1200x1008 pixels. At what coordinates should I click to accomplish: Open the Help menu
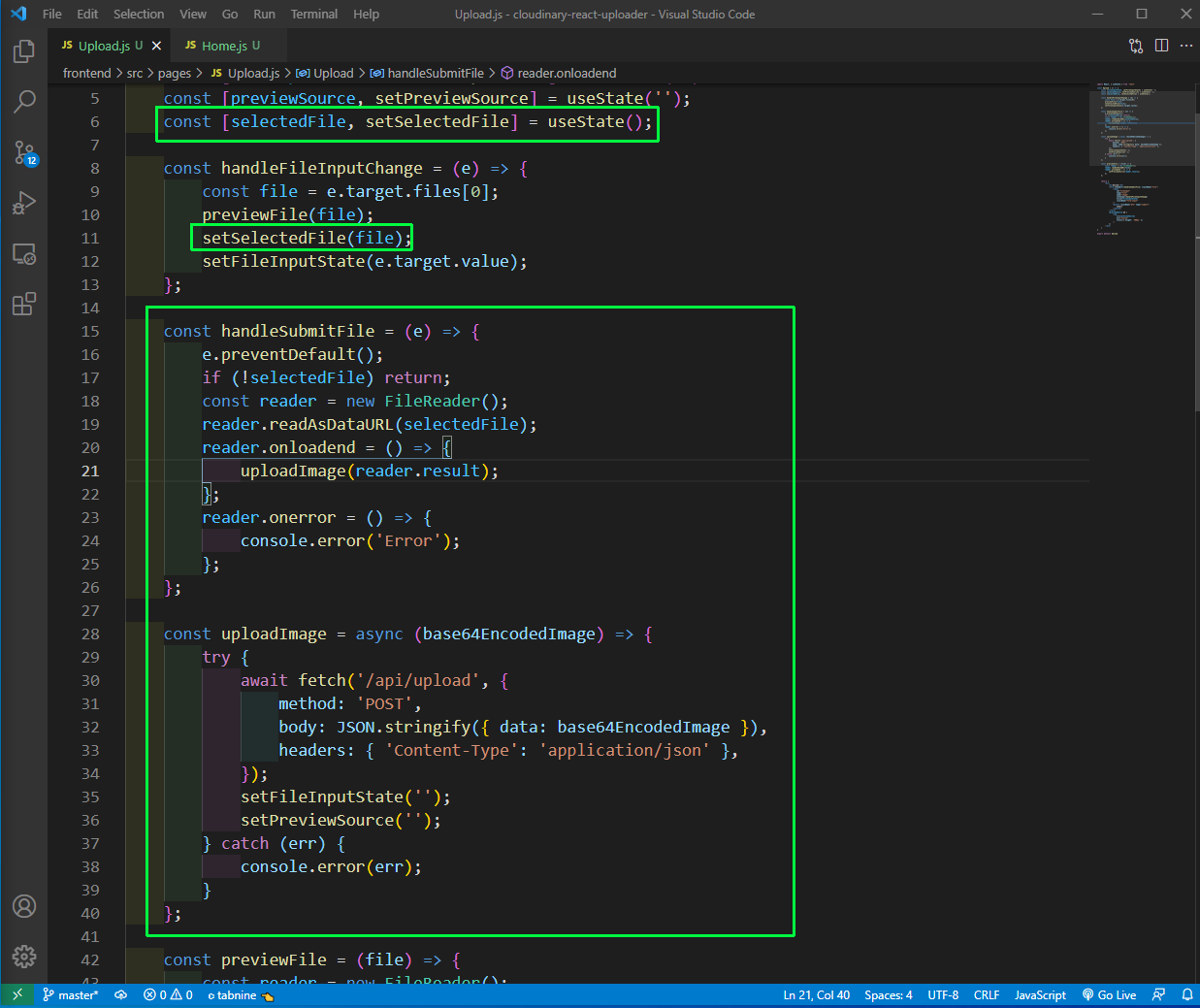point(366,14)
